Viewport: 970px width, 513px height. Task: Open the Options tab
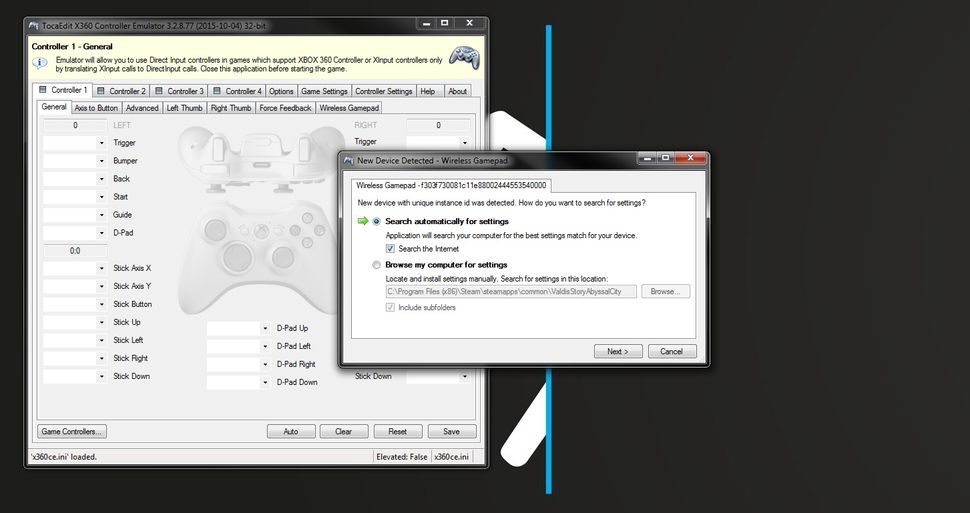[x=281, y=91]
